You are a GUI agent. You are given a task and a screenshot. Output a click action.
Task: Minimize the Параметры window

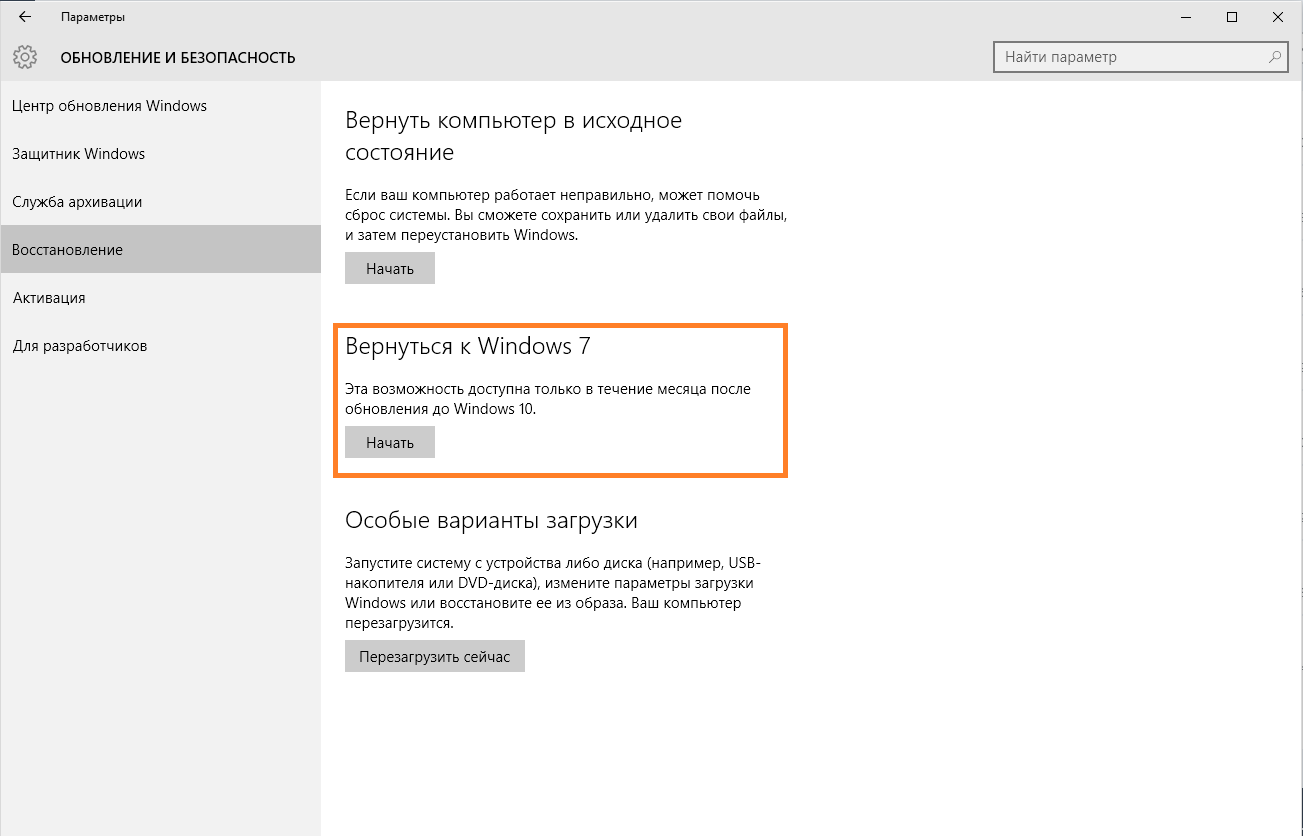pyautogui.click(x=1186, y=17)
